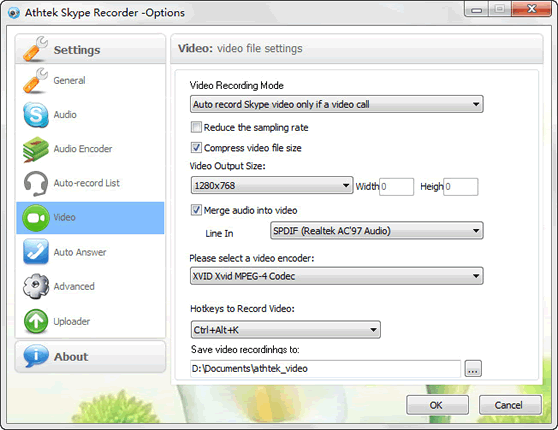Click into the Width input field
Viewport: 558px width, 430px height.
click(x=397, y=187)
